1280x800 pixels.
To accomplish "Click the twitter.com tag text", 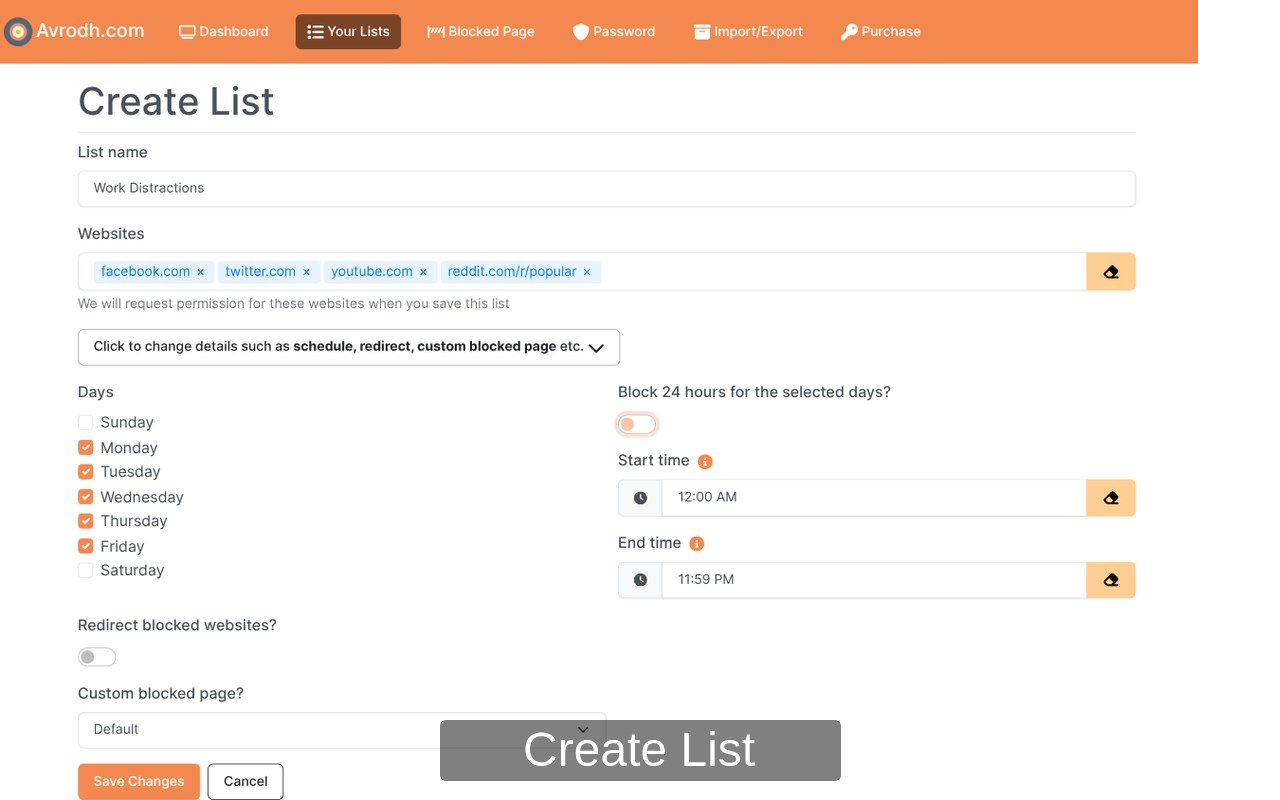I will (x=260, y=271).
